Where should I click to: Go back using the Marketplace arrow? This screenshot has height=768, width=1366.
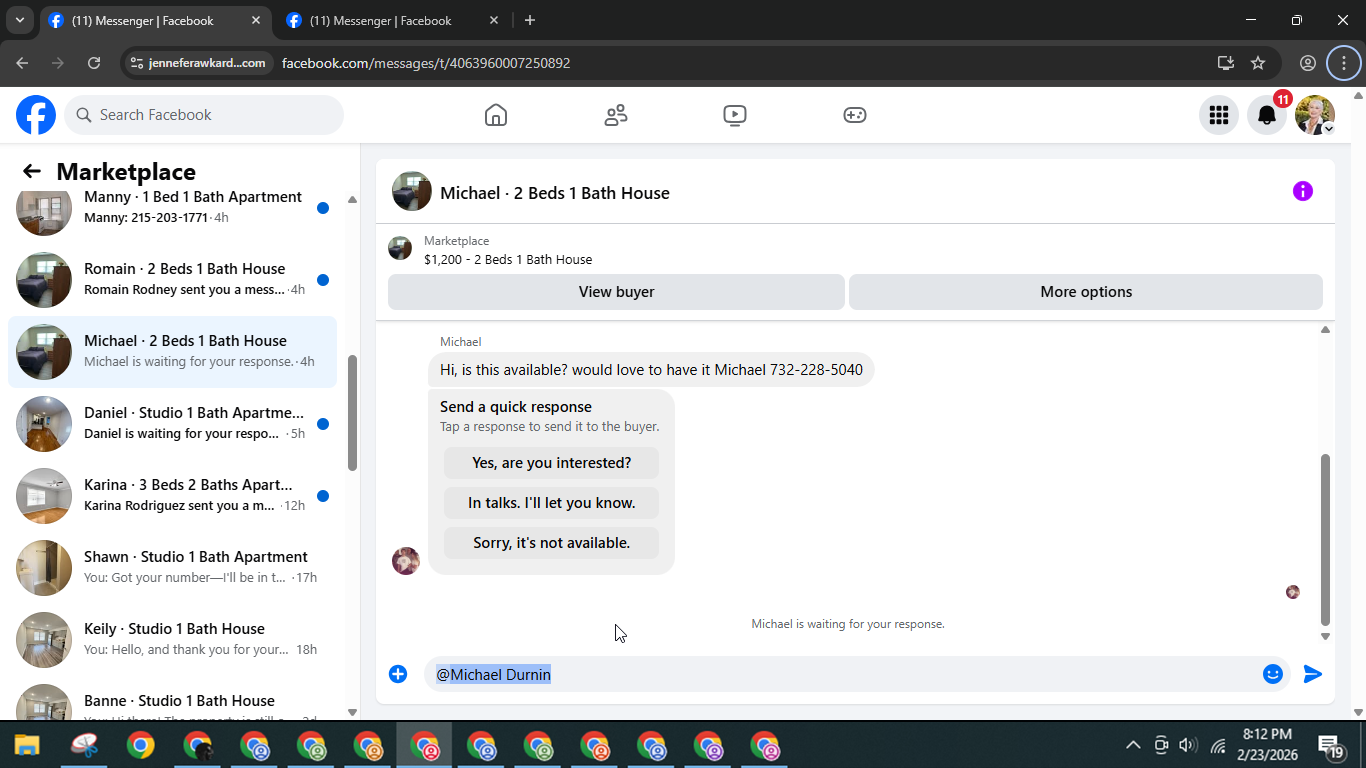coord(32,171)
